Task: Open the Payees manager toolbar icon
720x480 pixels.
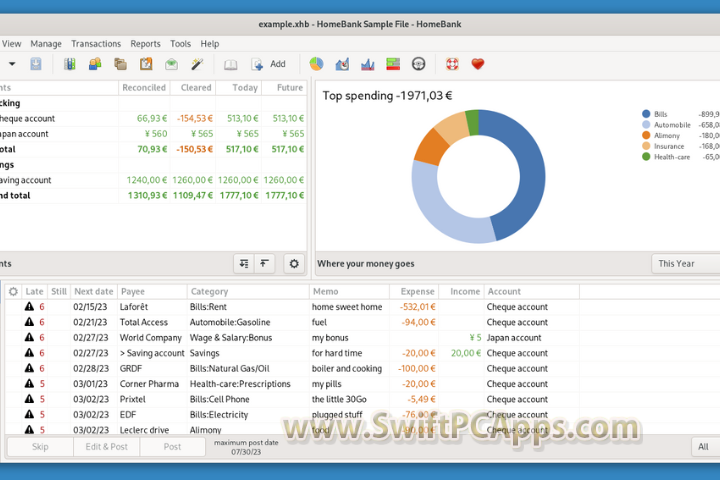Action: coord(95,64)
